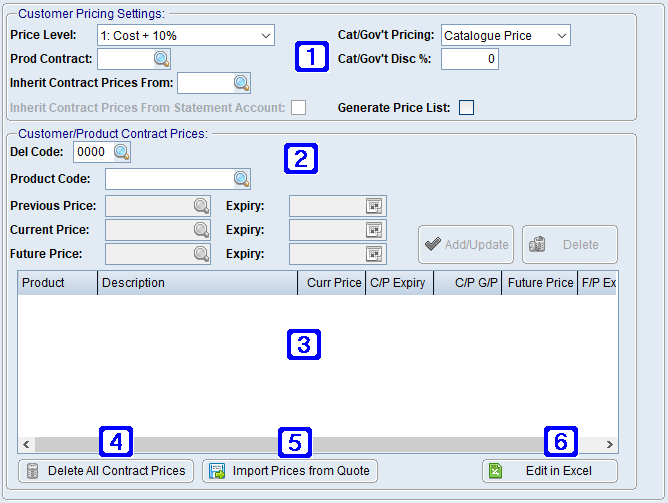Click the C/P Expiry column header
The image size is (668, 503).
pos(399,283)
